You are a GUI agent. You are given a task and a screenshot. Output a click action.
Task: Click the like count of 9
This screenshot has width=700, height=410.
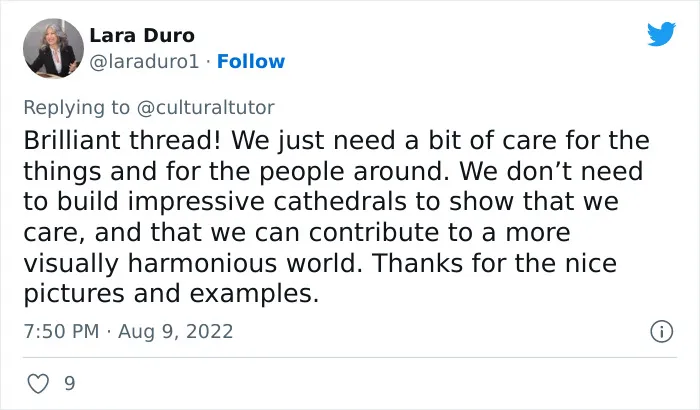pyautogui.click(x=70, y=384)
